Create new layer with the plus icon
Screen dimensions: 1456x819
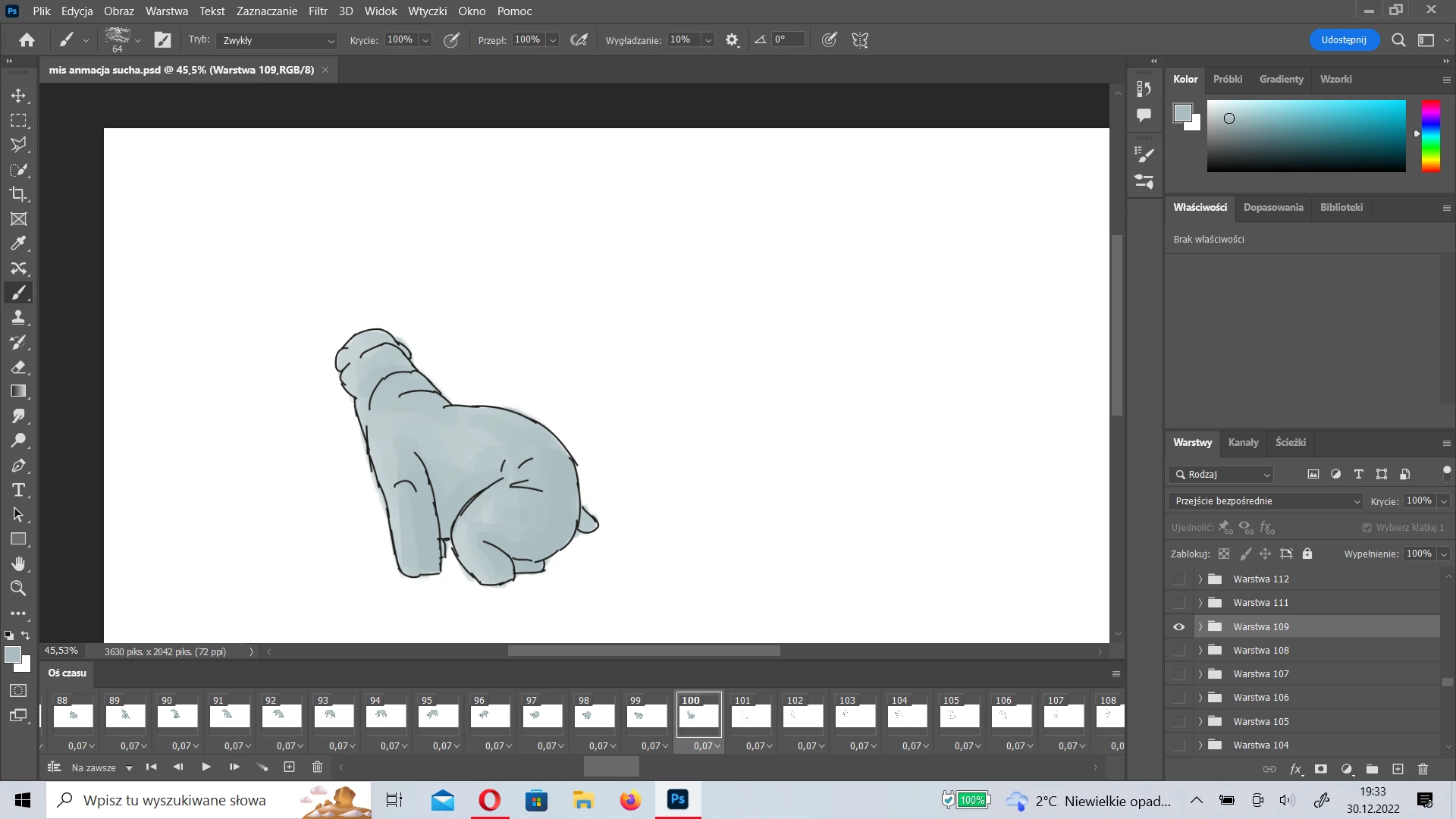(1398, 769)
